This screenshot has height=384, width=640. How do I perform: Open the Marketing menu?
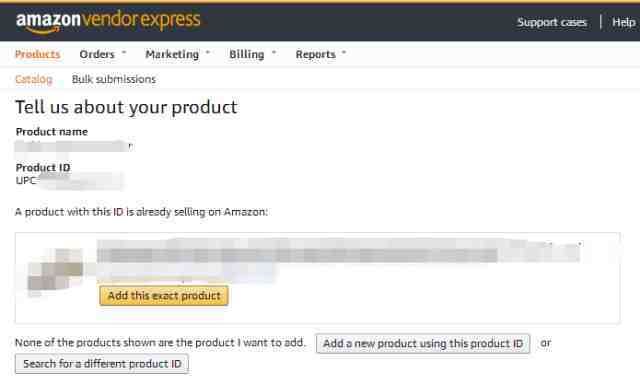[x=172, y=54]
